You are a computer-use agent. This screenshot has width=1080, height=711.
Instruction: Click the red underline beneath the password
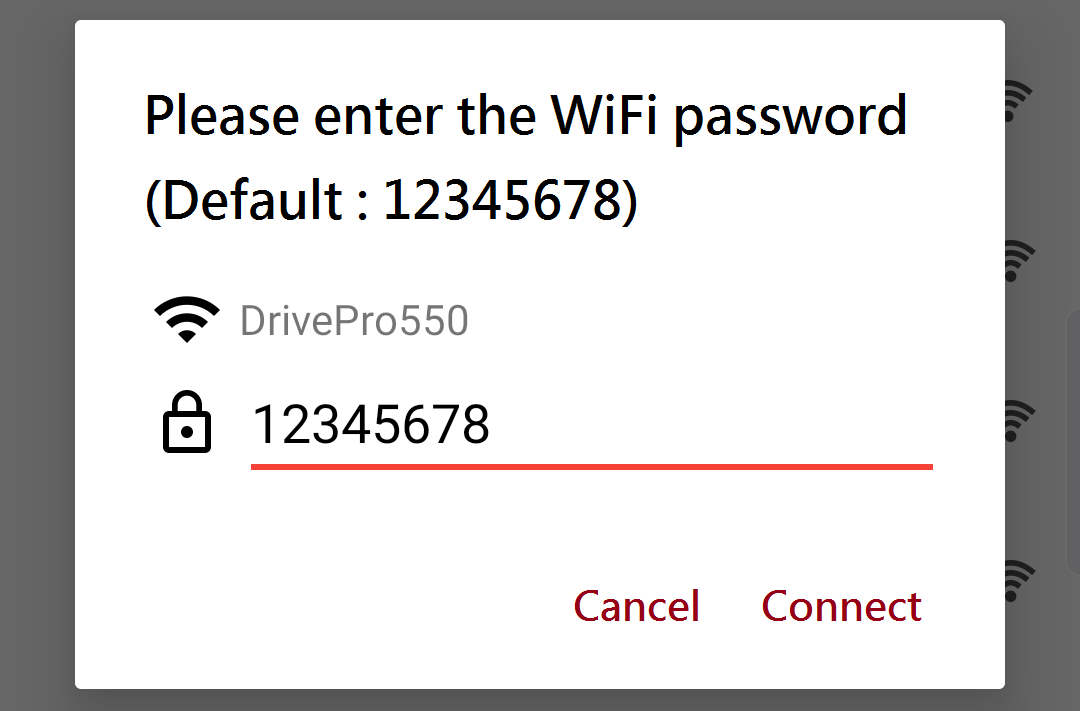pos(591,466)
